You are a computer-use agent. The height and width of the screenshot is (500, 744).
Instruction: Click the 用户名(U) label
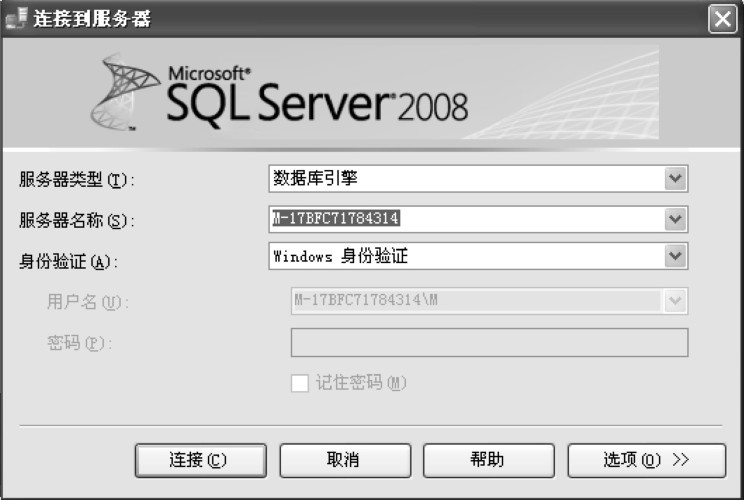point(88,302)
